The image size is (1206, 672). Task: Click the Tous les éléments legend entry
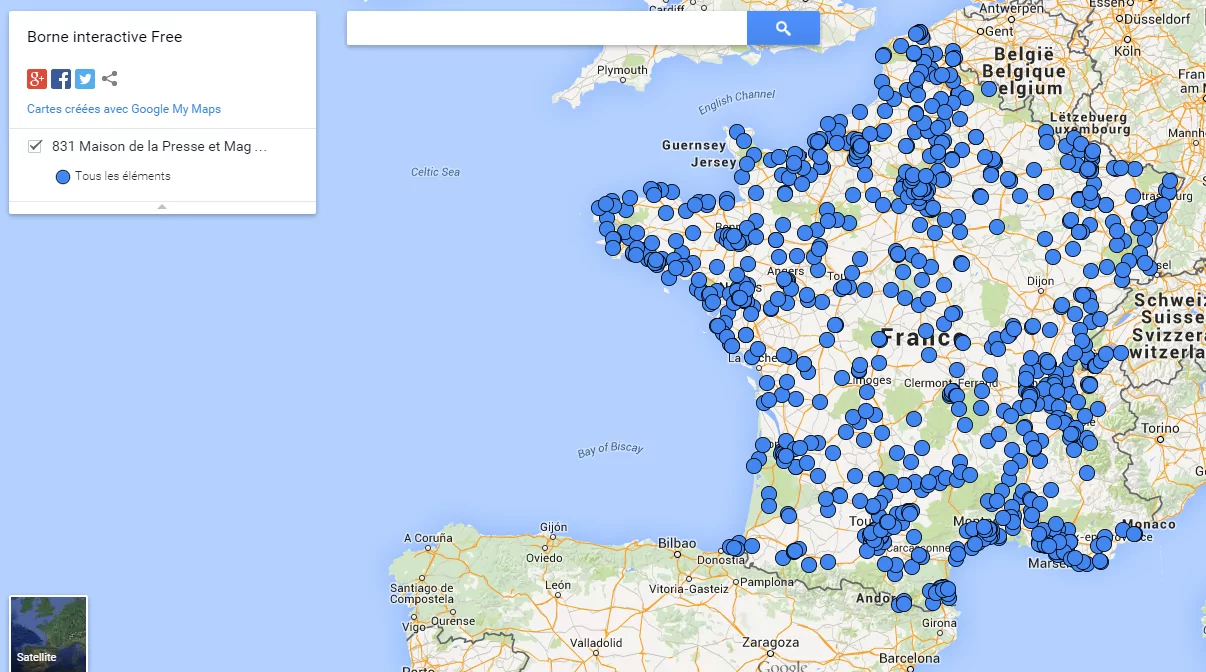click(x=122, y=176)
